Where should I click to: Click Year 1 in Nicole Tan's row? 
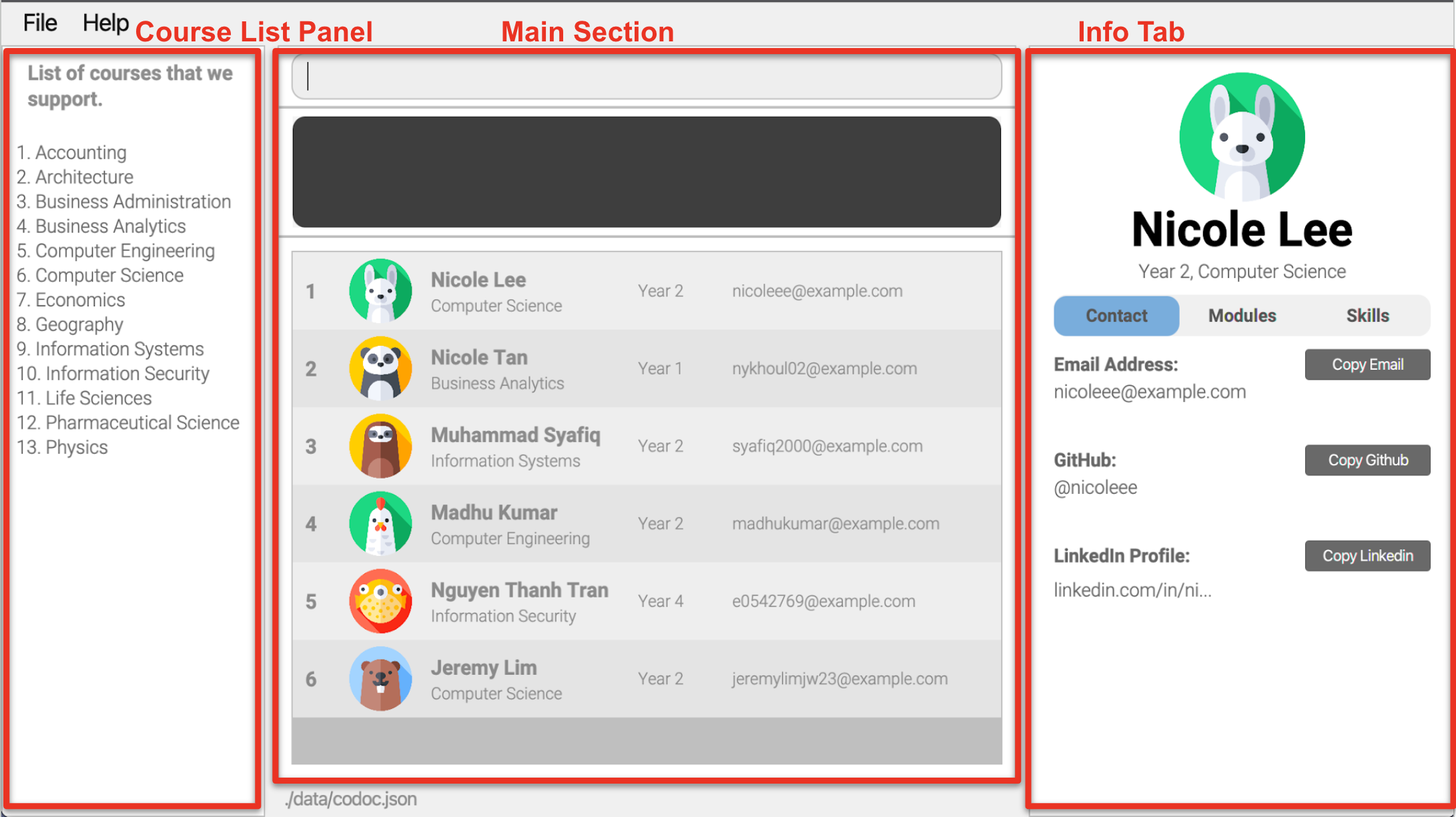660,368
